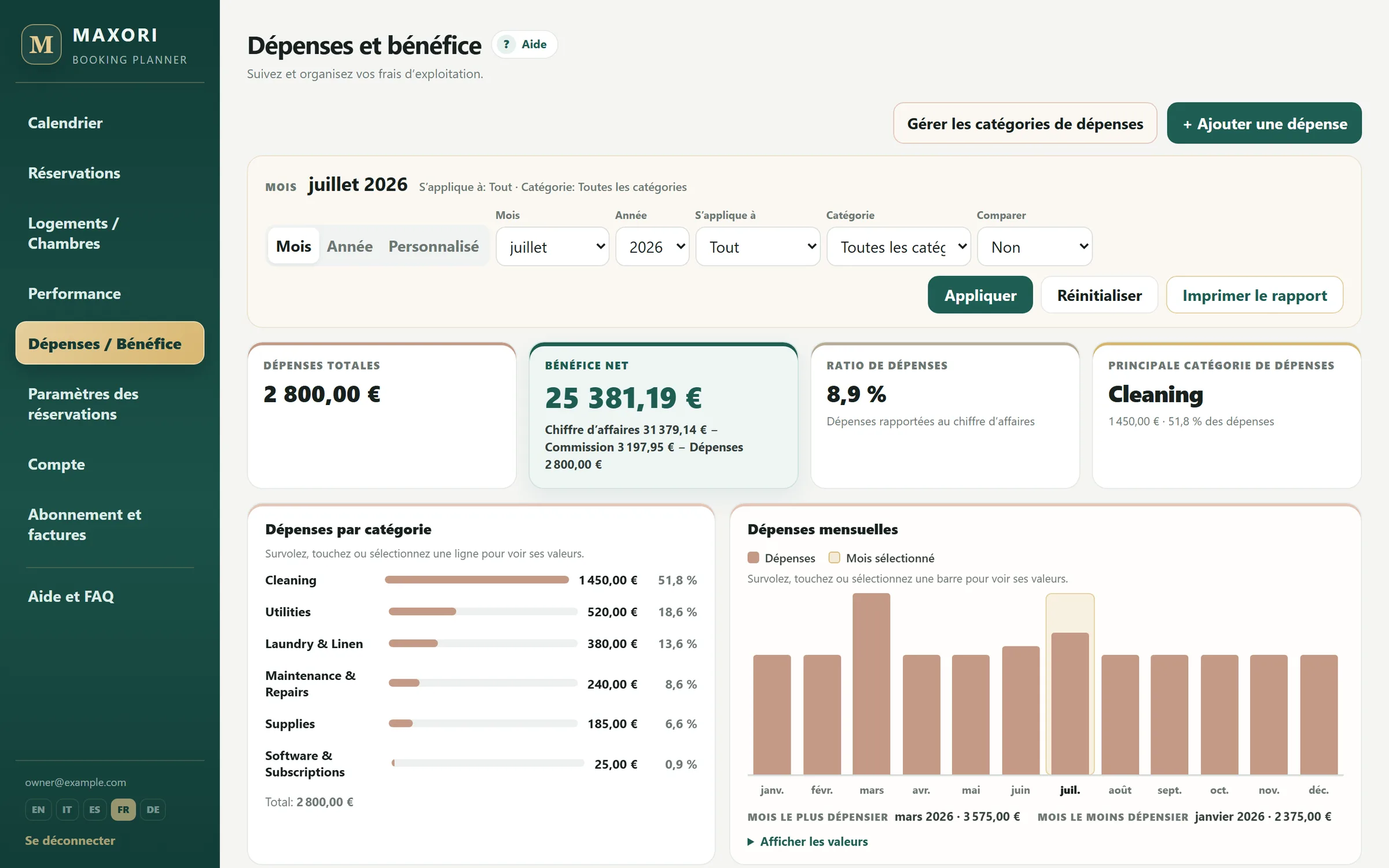Viewport: 1389px width, 868px height.
Task: Click the Mois sélectionné legend swatch
Action: click(x=834, y=558)
